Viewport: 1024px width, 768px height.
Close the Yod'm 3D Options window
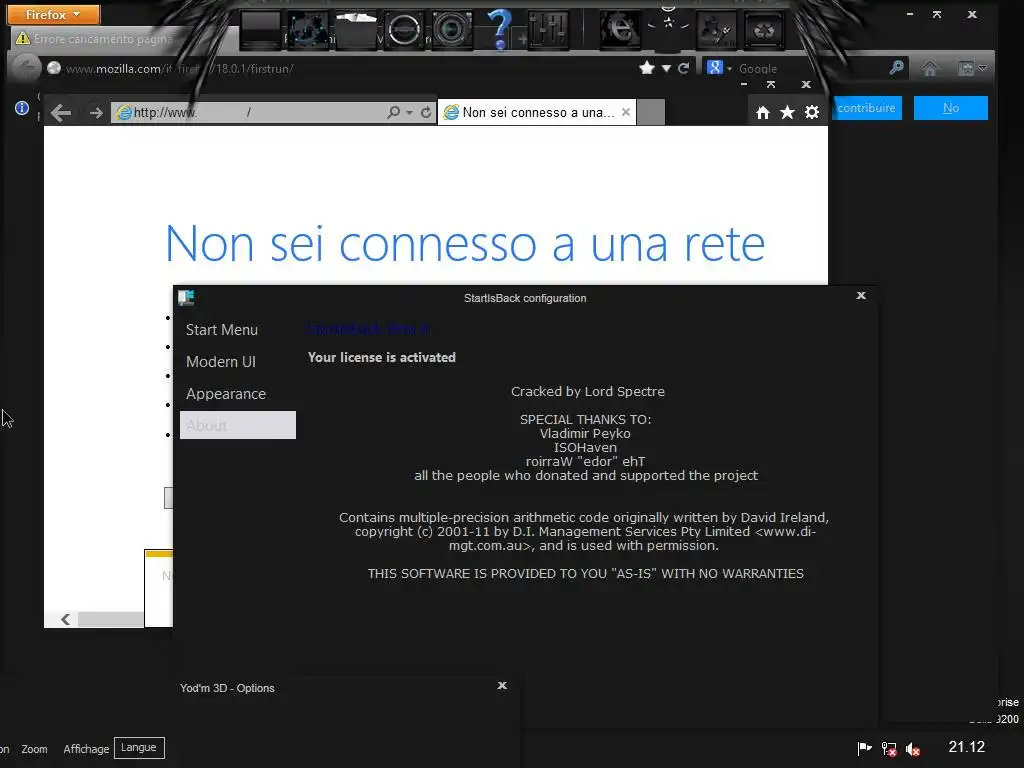(502, 686)
